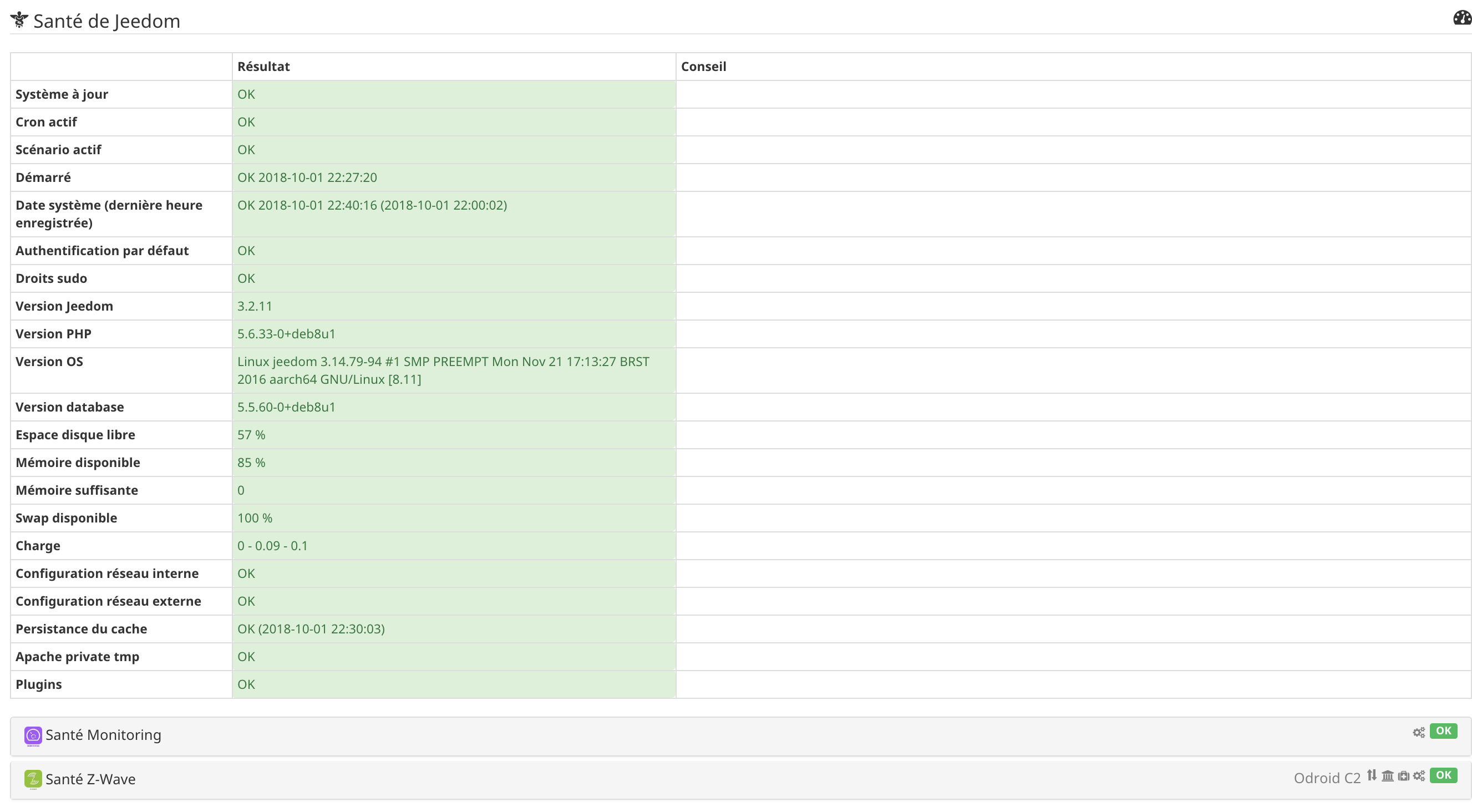Click the Scénario actif row label
Image resolution: width=1472 pixels, height=812 pixels.
[x=58, y=150]
